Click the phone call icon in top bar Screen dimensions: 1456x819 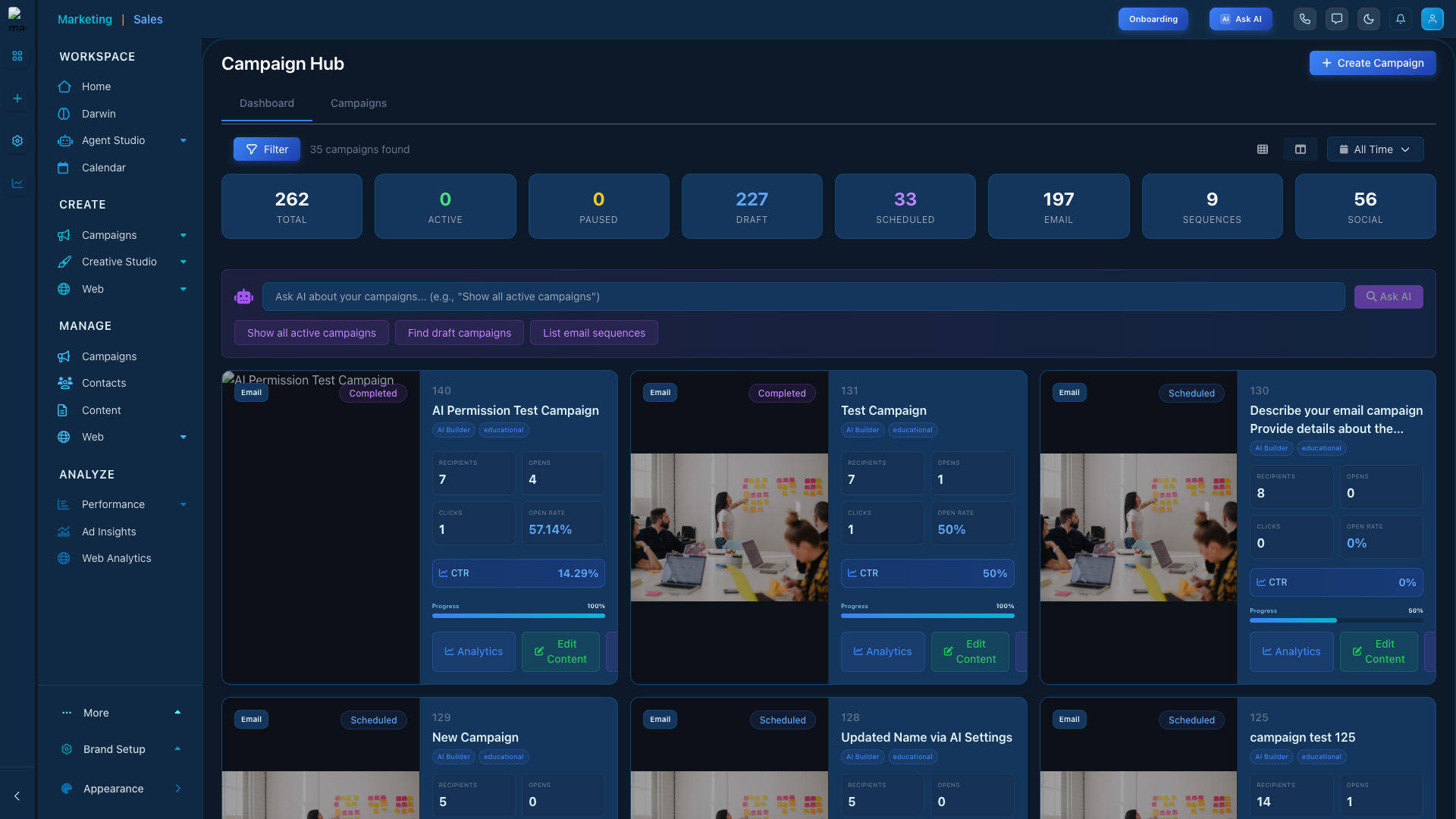[x=1305, y=19]
